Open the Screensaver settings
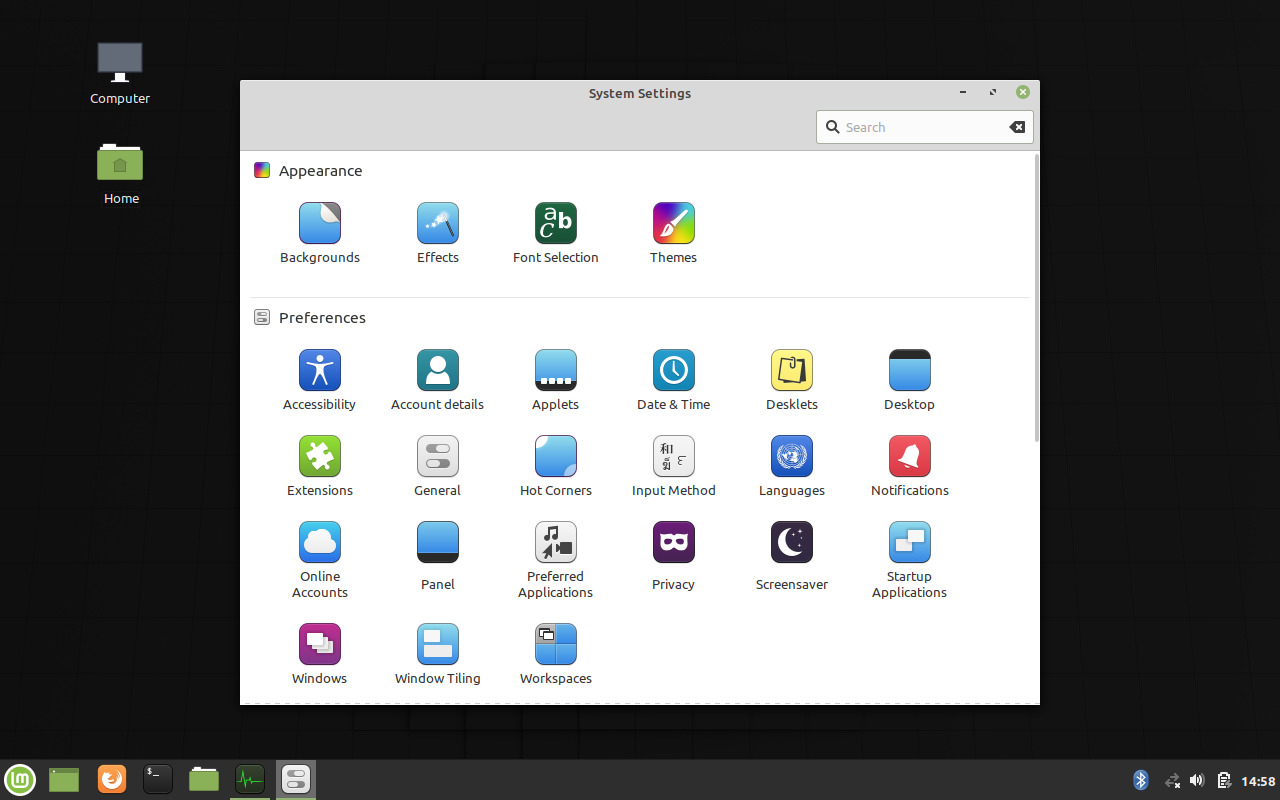Viewport: 1280px width, 800px height. click(792, 556)
